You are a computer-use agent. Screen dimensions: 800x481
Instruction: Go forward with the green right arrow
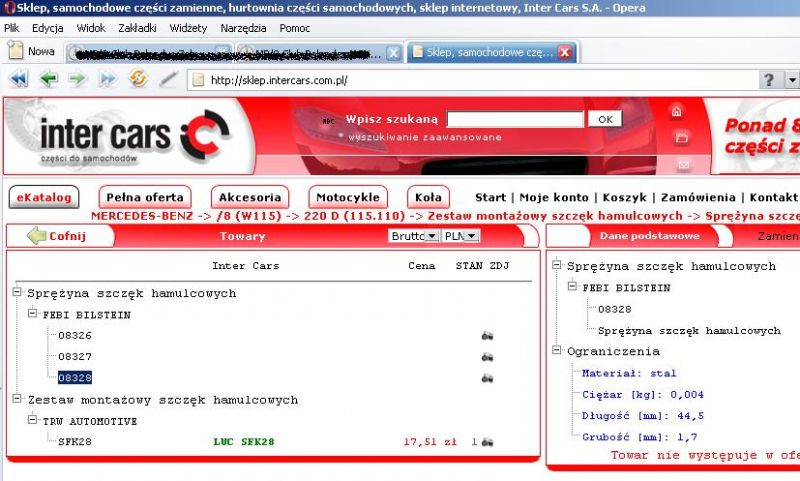pos(78,79)
